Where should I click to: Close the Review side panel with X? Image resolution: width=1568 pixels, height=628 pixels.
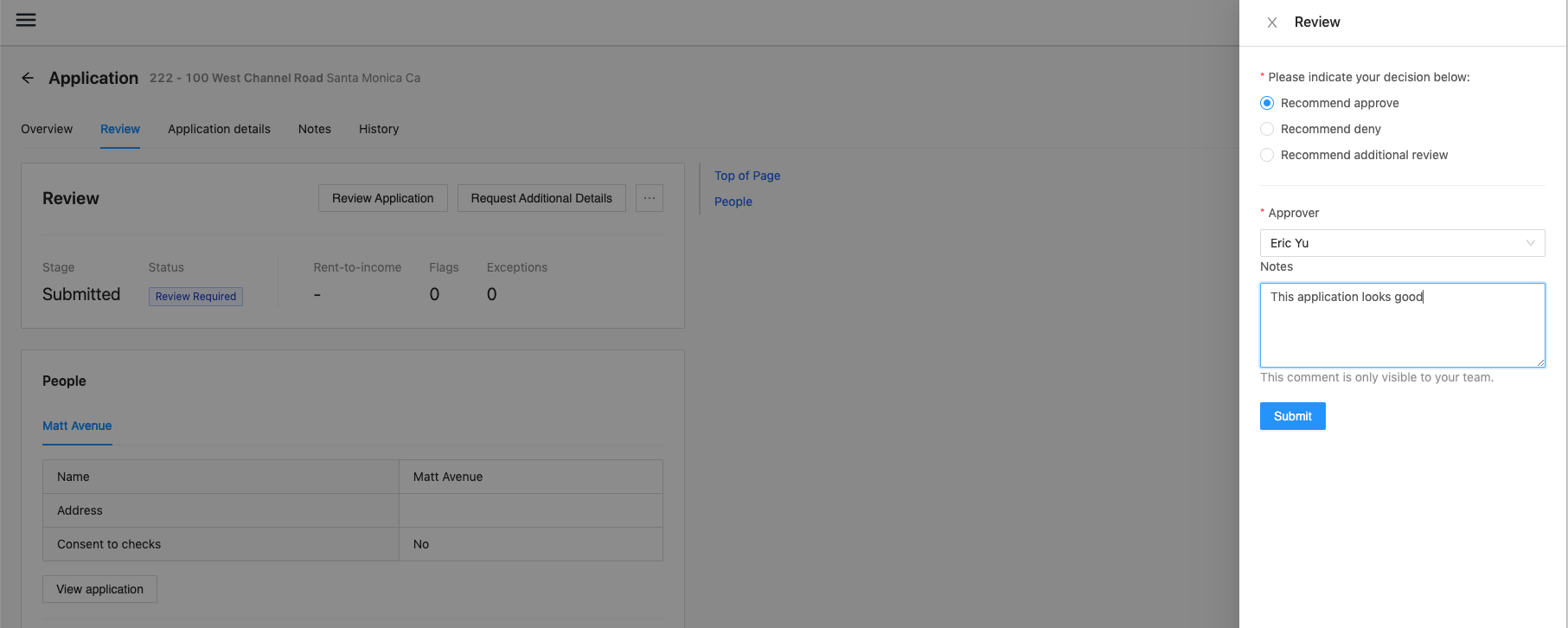1272,22
